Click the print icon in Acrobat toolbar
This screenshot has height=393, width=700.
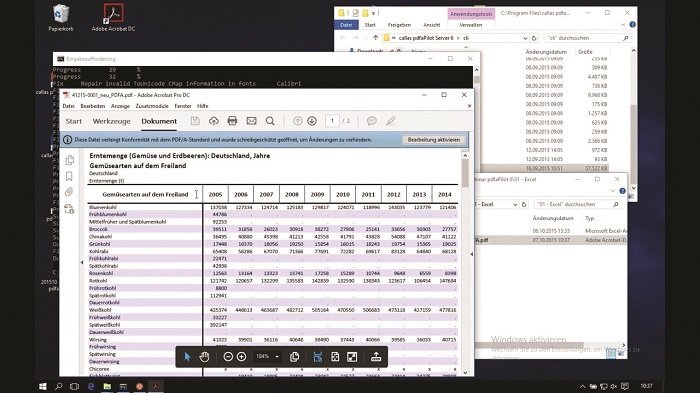[x=232, y=121]
